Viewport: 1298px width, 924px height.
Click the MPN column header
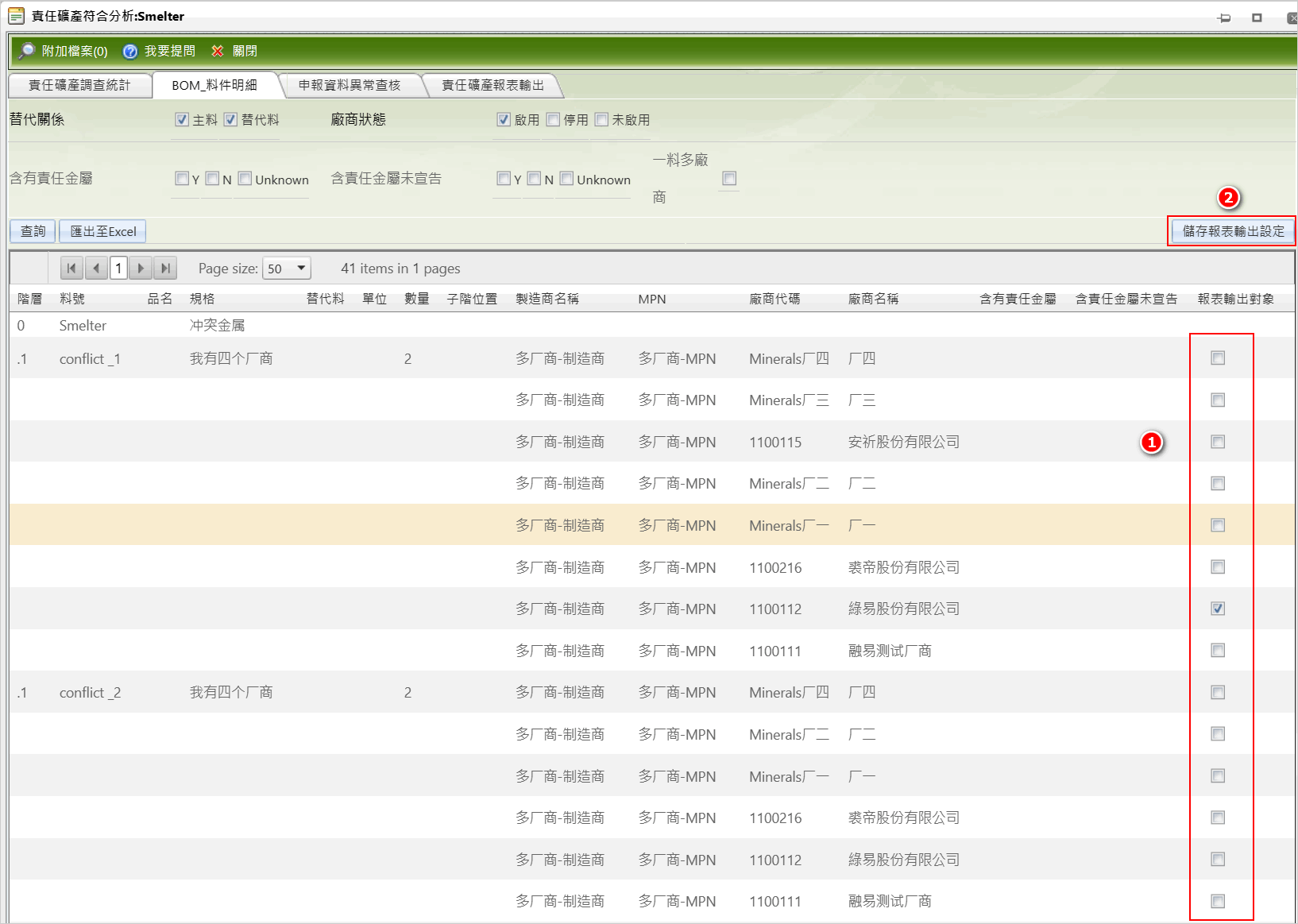coord(652,299)
